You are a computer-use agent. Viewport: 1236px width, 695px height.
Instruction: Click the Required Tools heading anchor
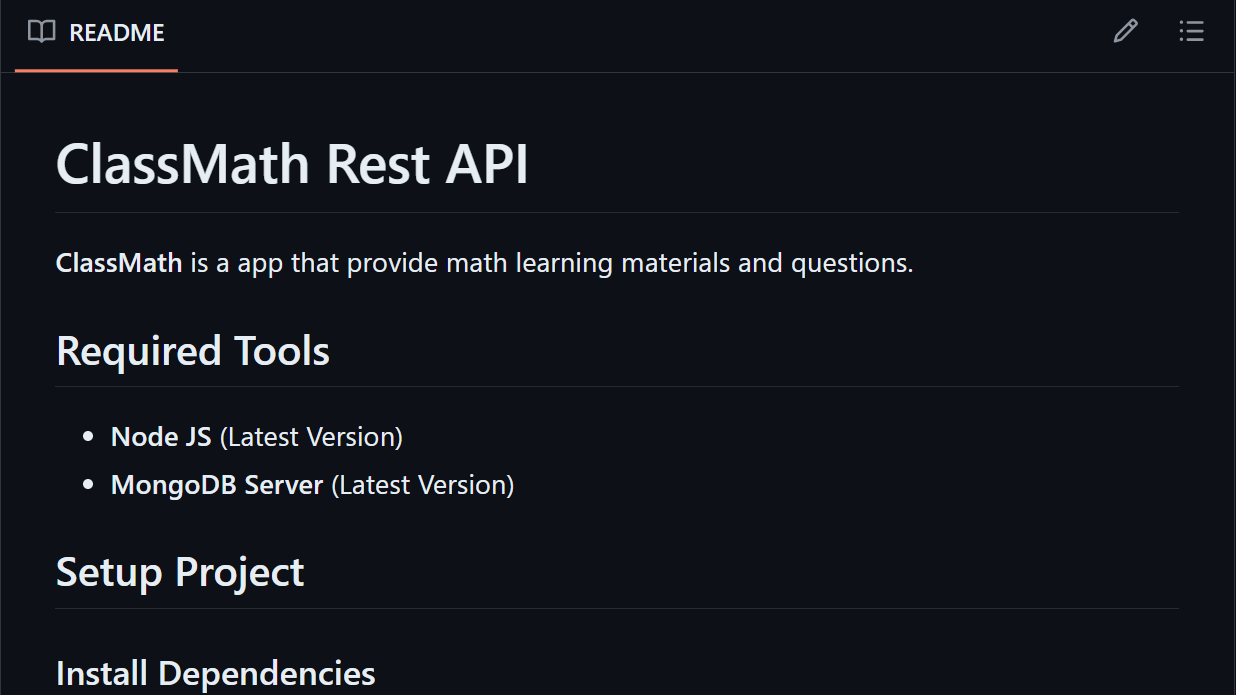tap(192, 350)
